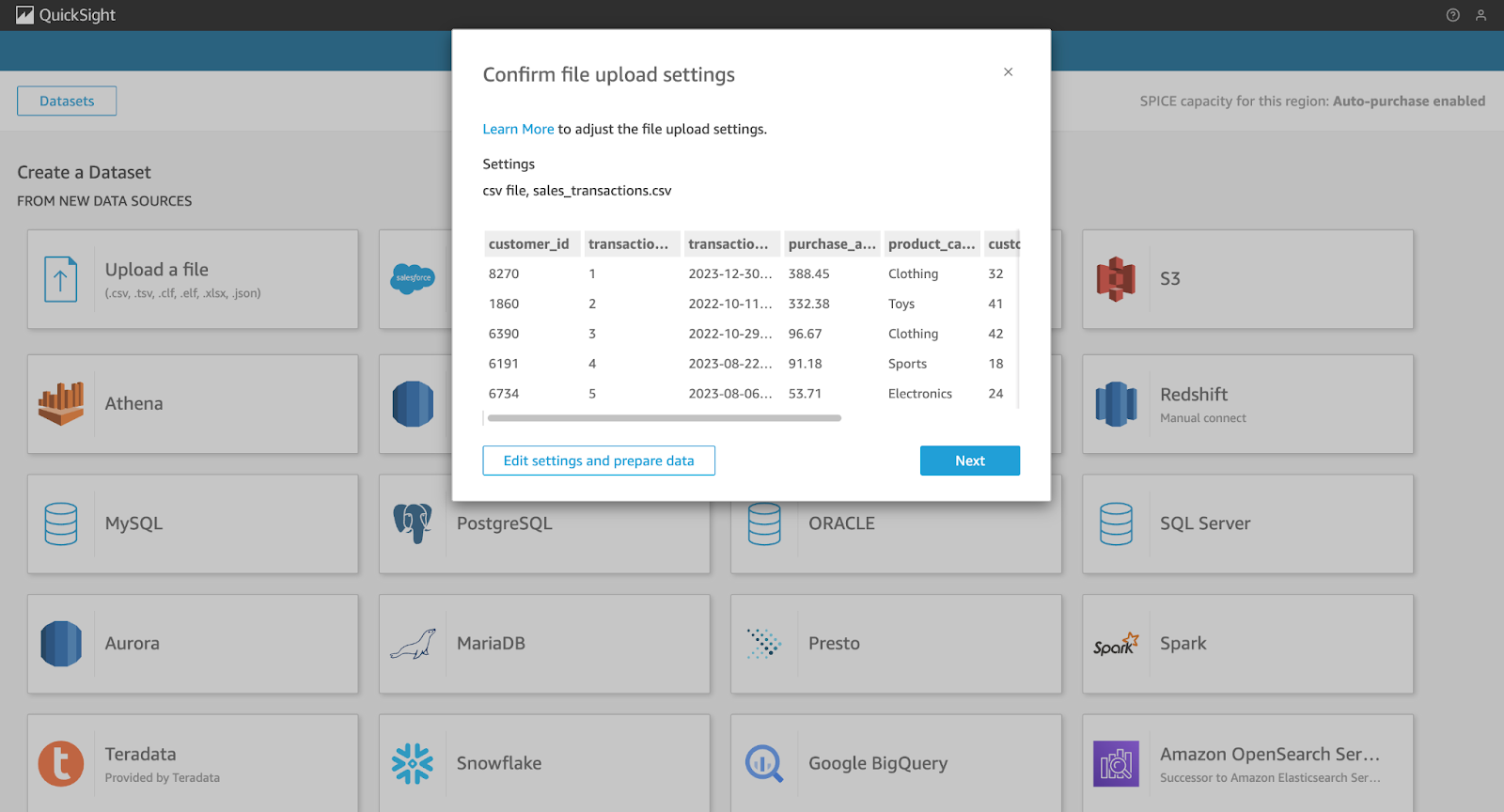Image resolution: width=1504 pixels, height=812 pixels.
Task: Click the MariaDB seal icon
Action: pyautogui.click(x=413, y=645)
